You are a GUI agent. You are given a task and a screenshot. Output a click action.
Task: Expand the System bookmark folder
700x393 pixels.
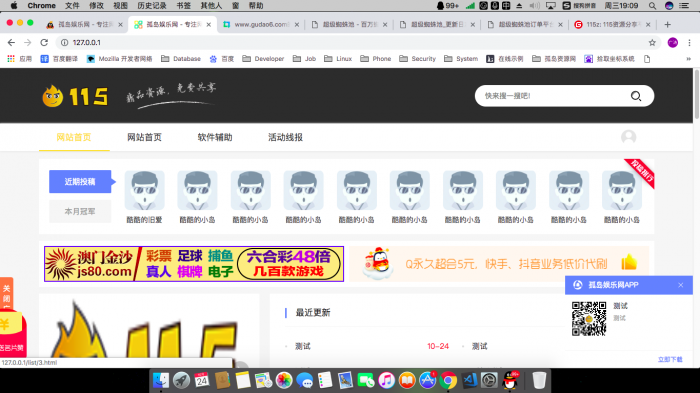[x=461, y=59]
